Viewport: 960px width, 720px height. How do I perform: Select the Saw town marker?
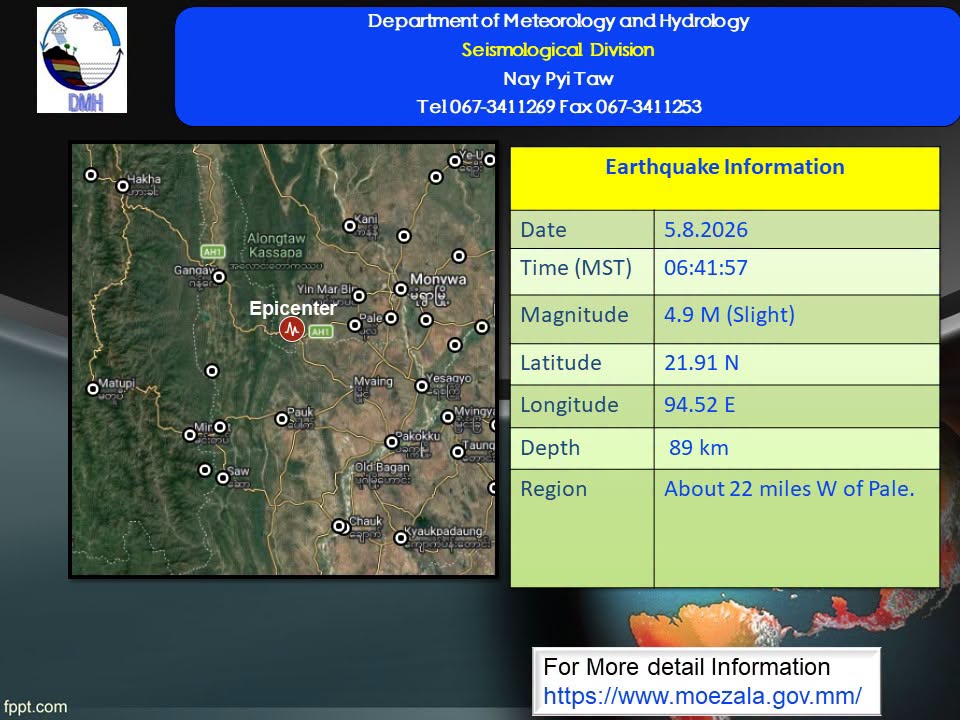tap(223, 478)
